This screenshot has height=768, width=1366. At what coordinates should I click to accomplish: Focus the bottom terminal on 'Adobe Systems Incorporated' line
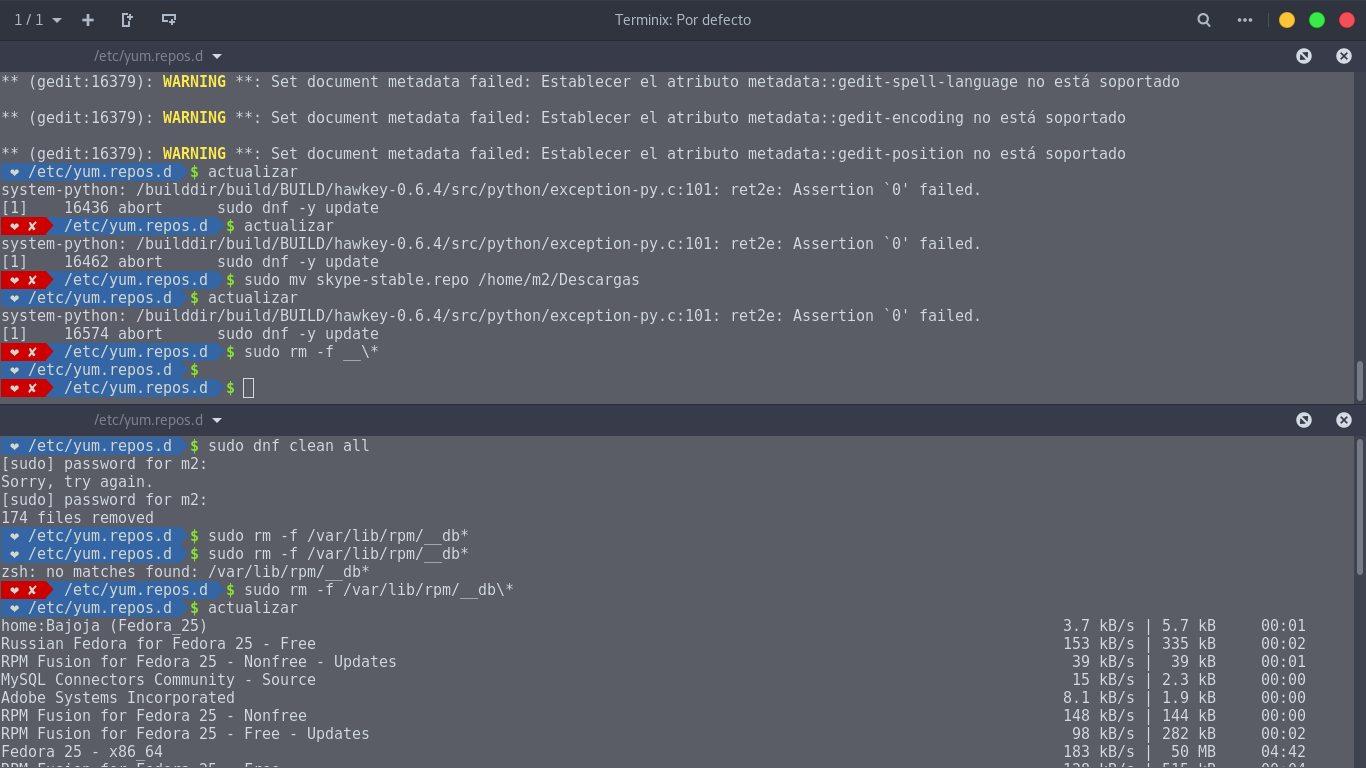click(118, 698)
